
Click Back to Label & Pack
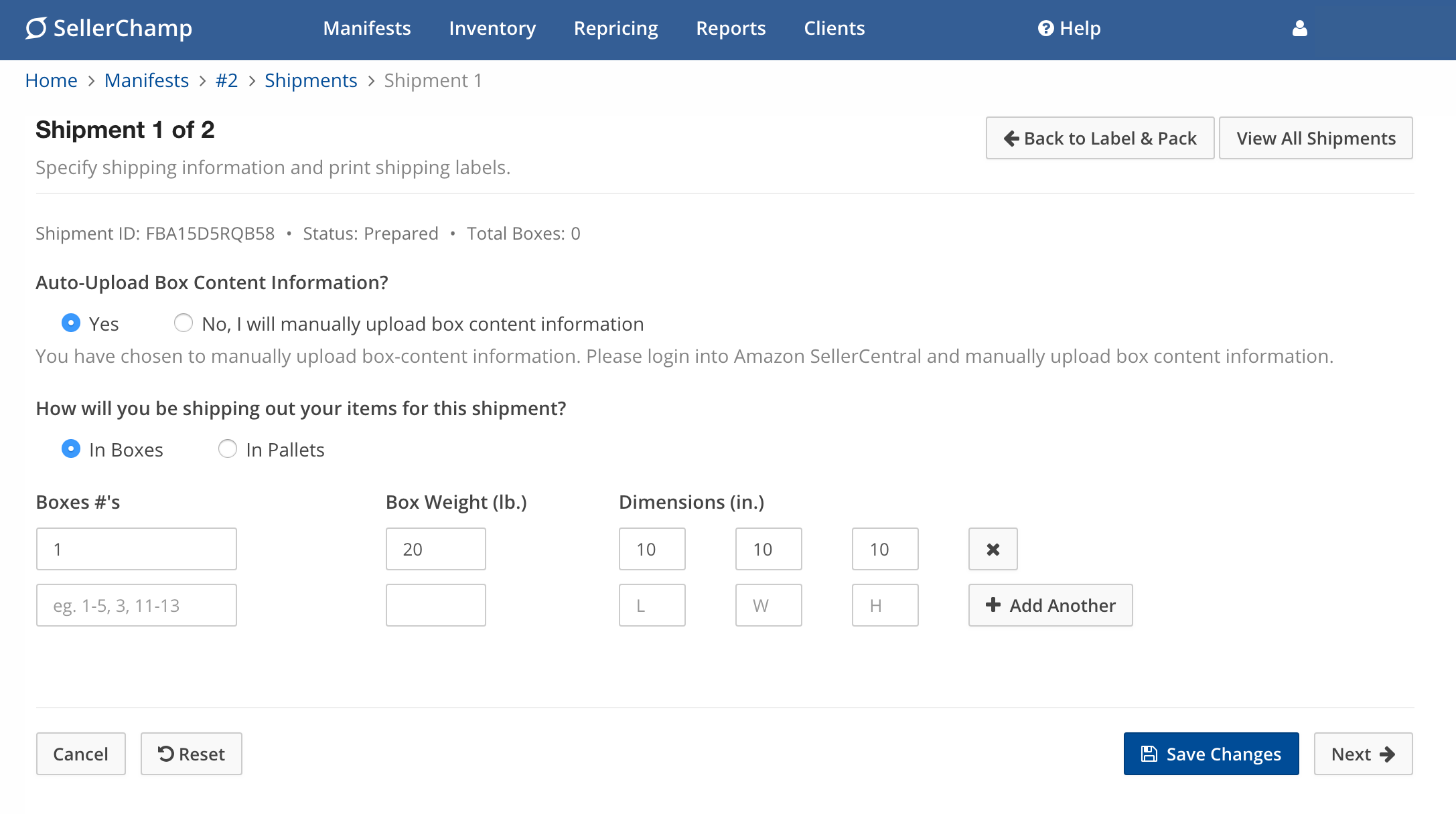coord(1100,138)
